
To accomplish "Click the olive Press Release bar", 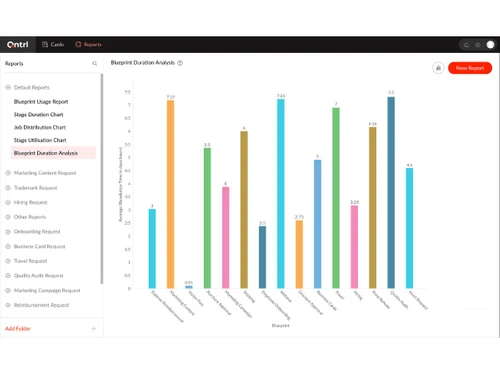I will click(373, 208).
